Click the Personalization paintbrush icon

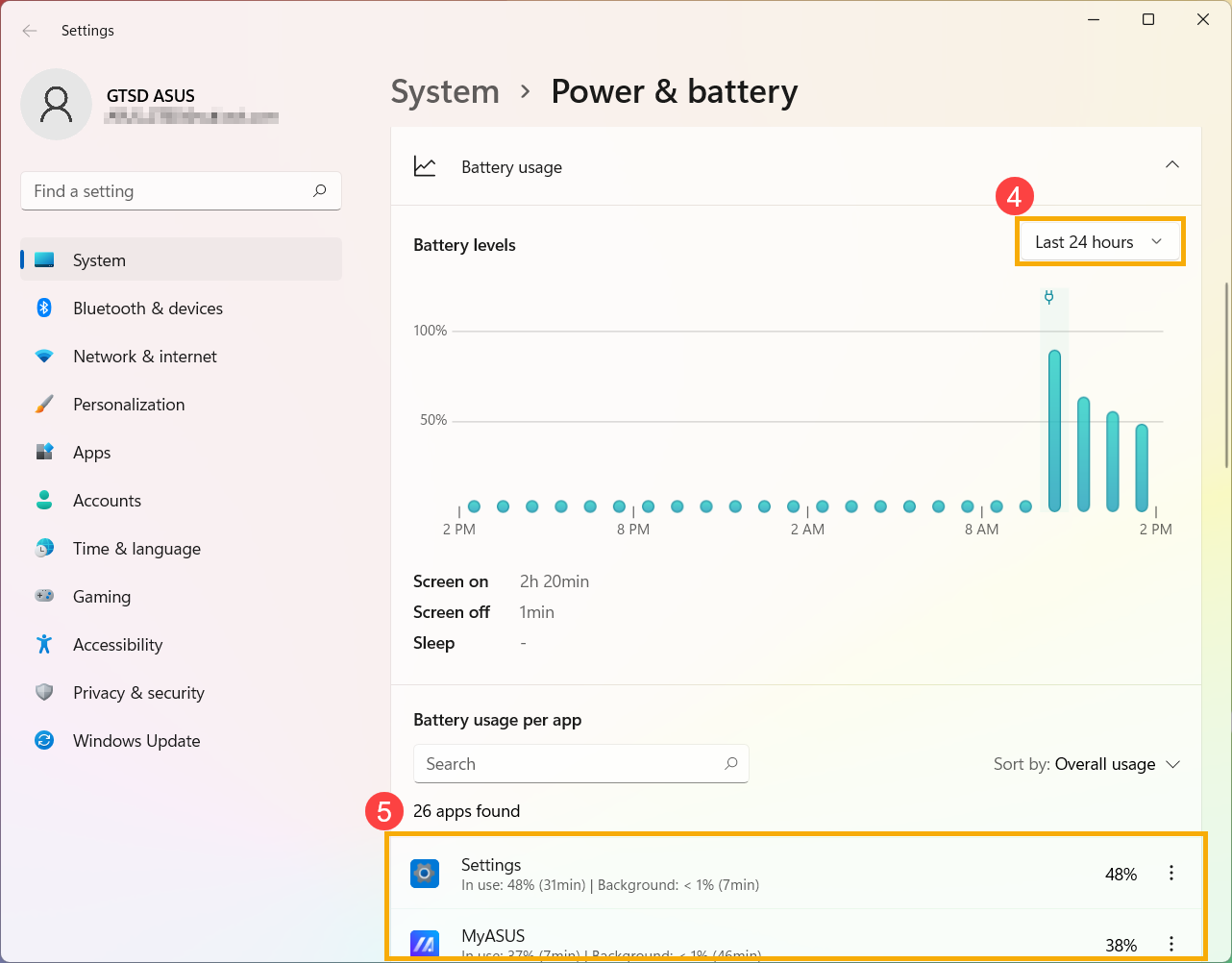pyautogui.click(x=44, y=404)
